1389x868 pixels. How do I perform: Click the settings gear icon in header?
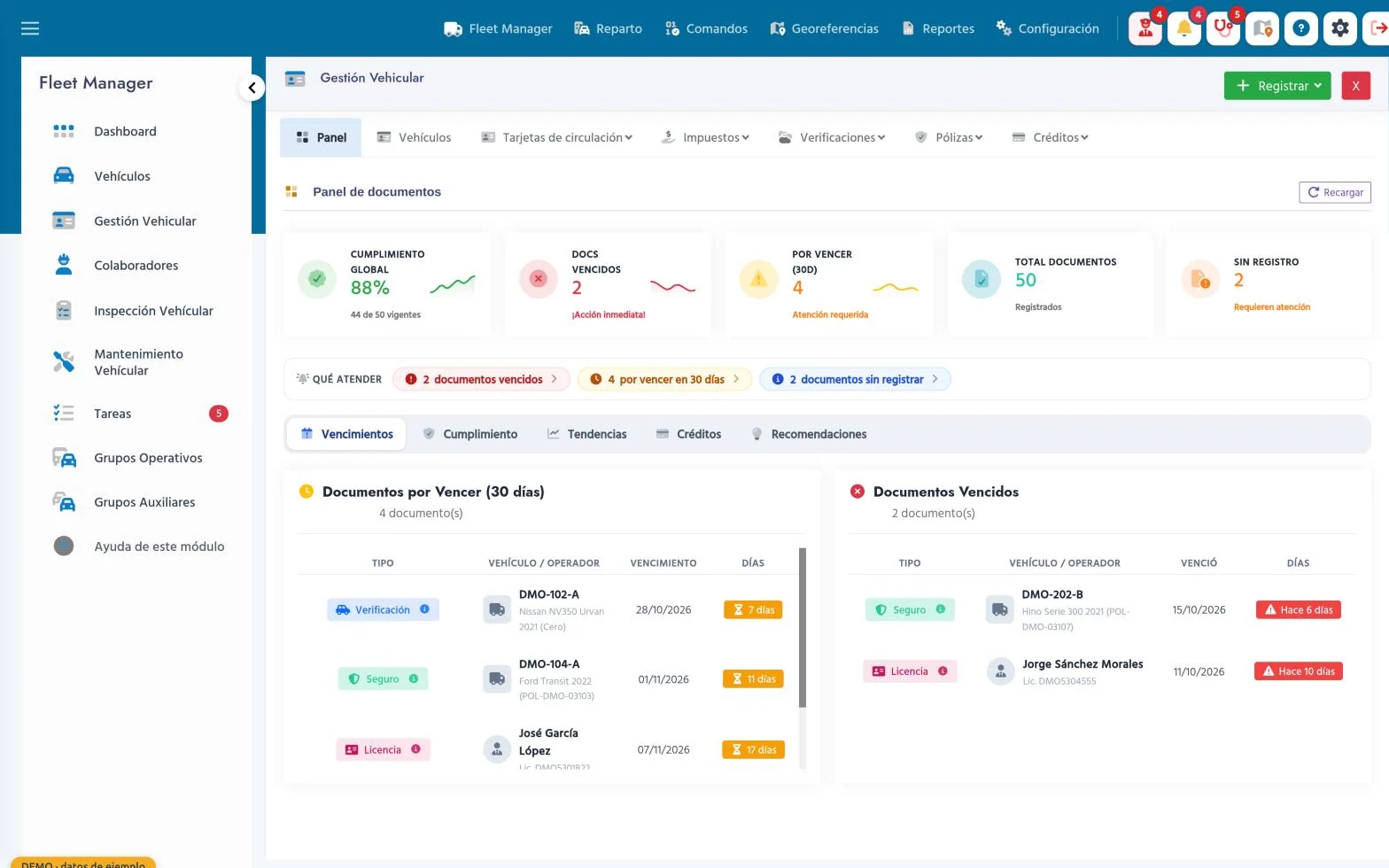point(1340,28)
